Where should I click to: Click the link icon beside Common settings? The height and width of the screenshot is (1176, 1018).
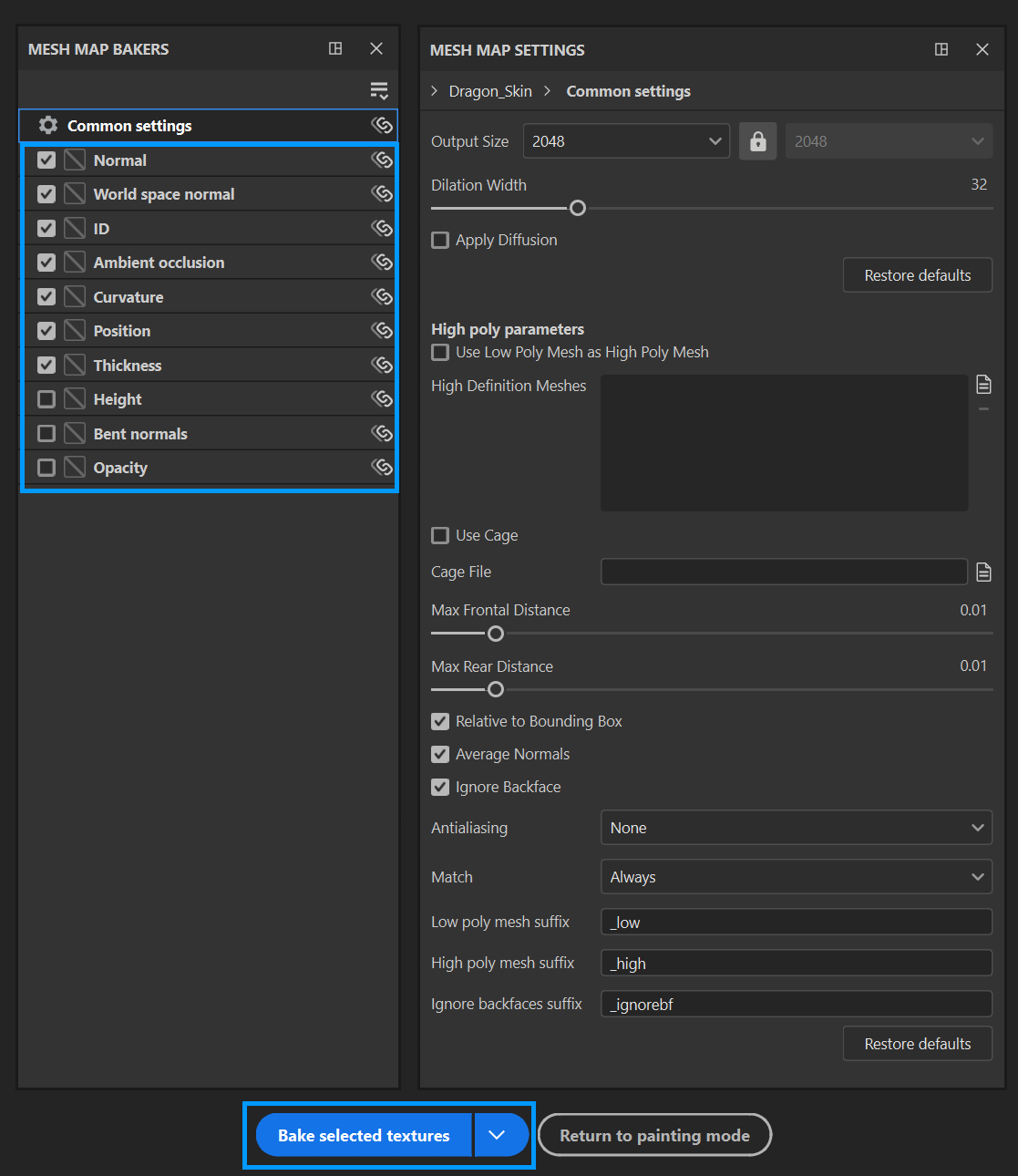(382, 126)
